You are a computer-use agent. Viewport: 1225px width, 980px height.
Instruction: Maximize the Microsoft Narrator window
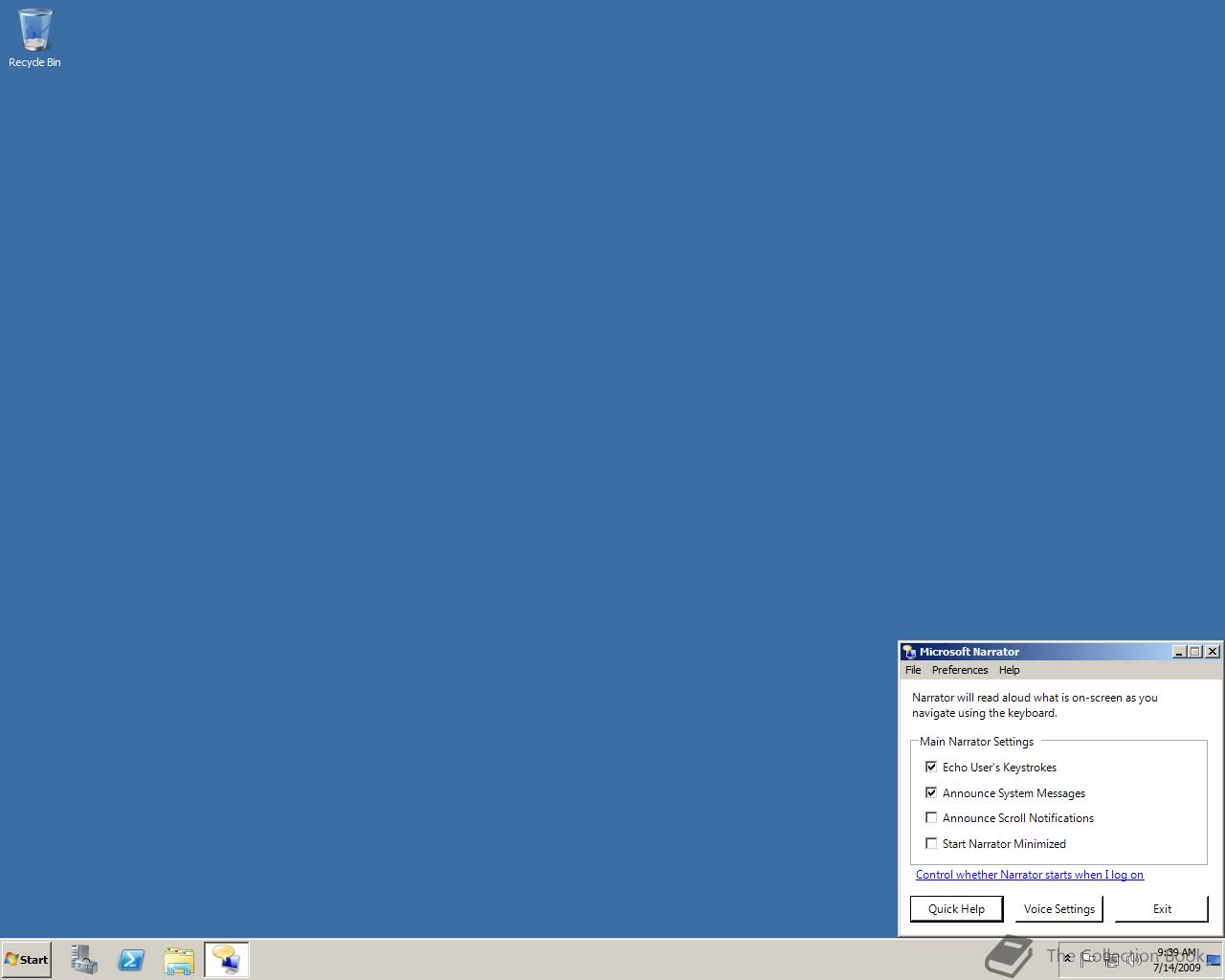[x=1195, y=652]
